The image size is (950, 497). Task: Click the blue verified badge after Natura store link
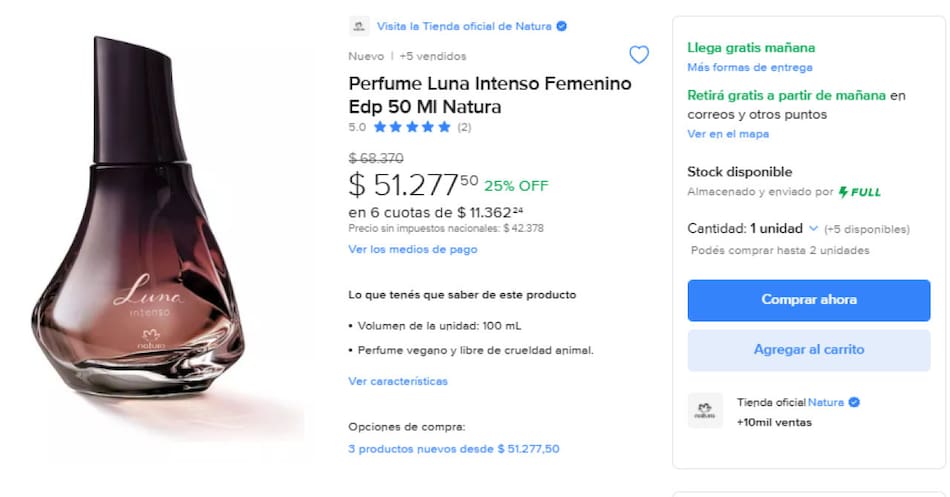coord(562,26)
